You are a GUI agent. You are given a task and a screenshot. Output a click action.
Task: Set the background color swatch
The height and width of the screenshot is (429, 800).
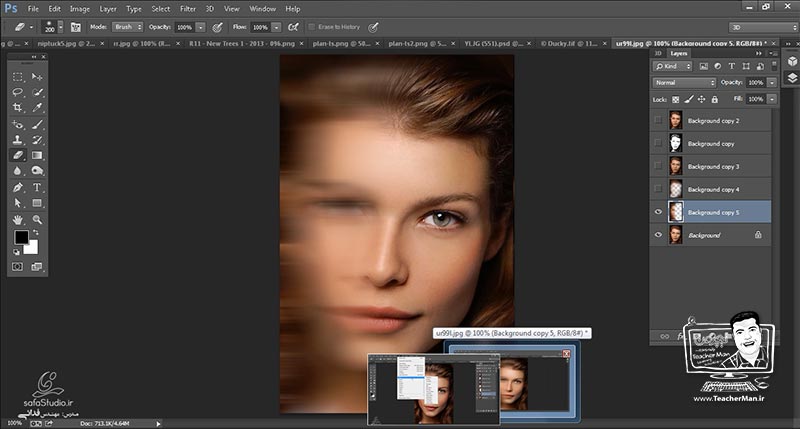32,248
